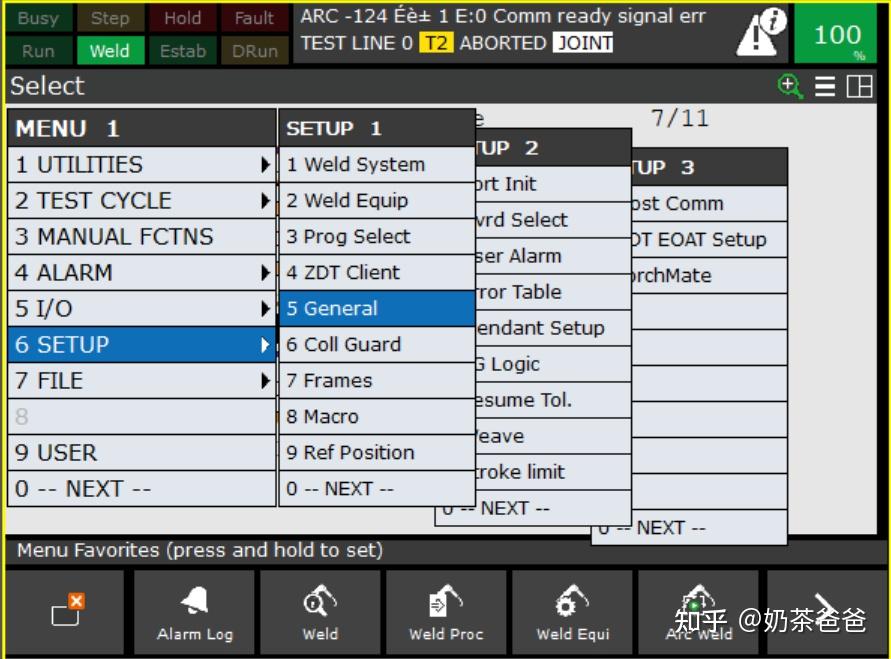This screenshot has height=659, width=891.
Task: Open the Weld Proc favorite
Action: tap(446, 612)
